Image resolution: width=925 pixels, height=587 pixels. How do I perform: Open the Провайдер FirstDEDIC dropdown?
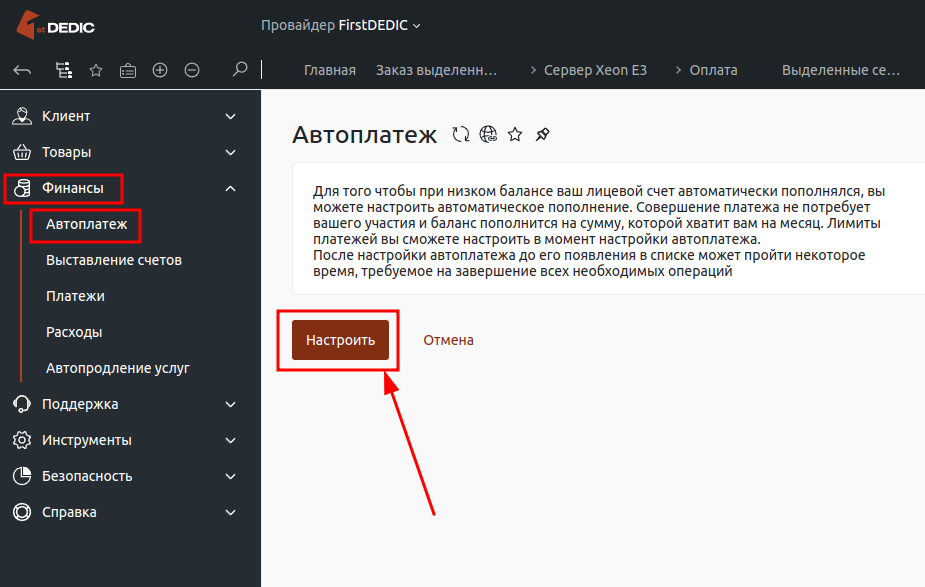(x=340, y=25)
